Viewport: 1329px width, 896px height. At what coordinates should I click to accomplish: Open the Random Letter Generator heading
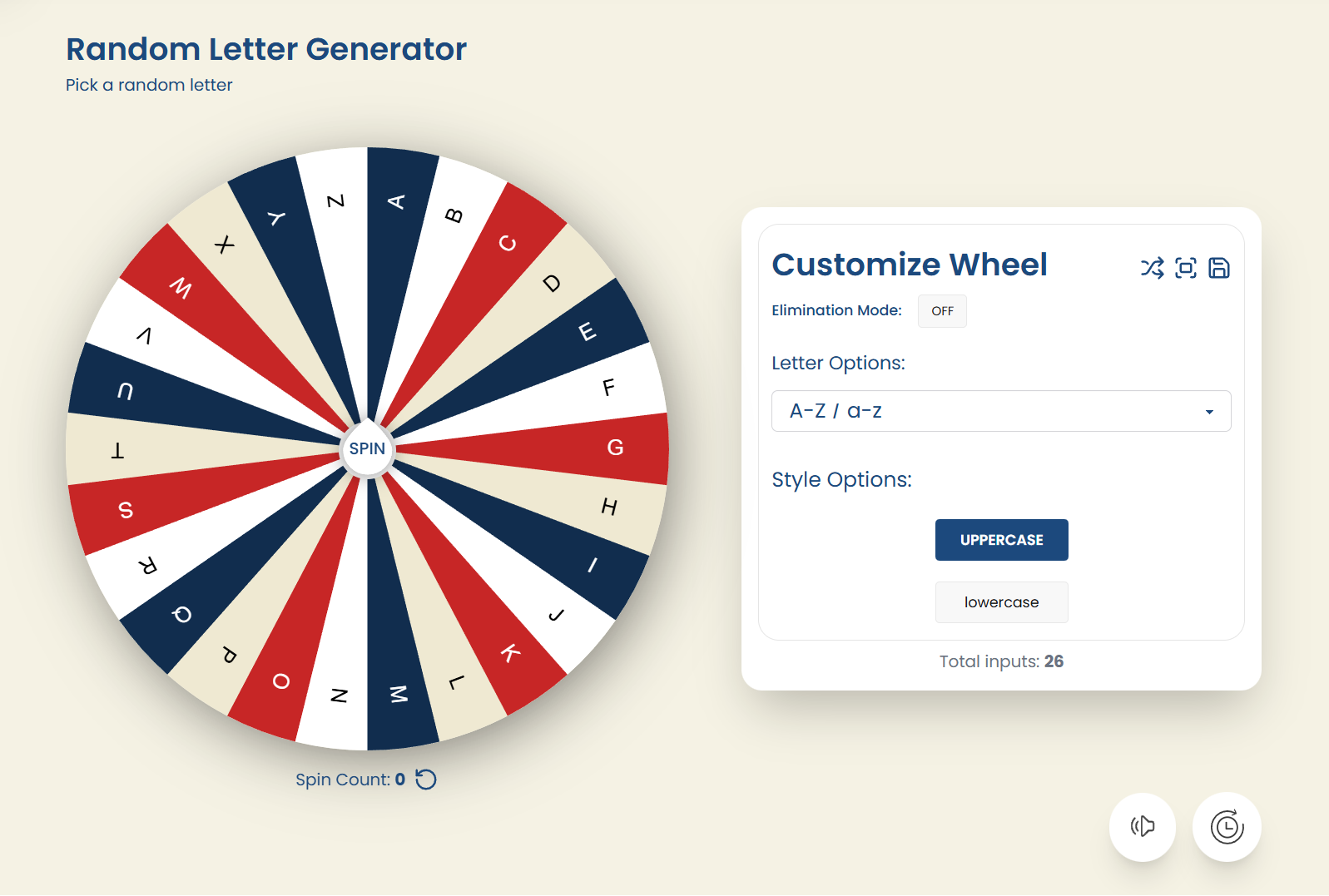(x=266, y=49)
